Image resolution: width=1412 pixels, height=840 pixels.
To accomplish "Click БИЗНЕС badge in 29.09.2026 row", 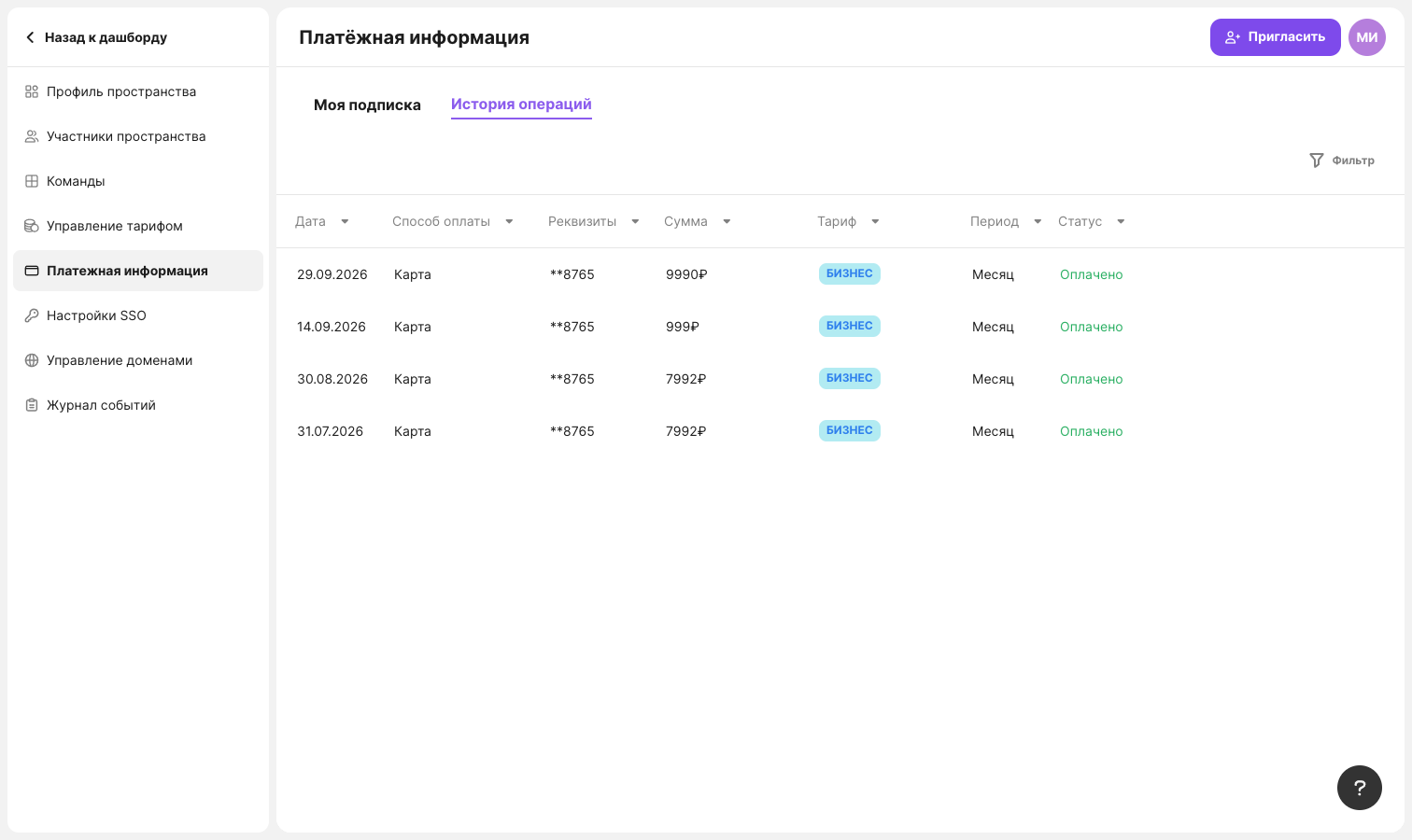I will coord(850,273).
